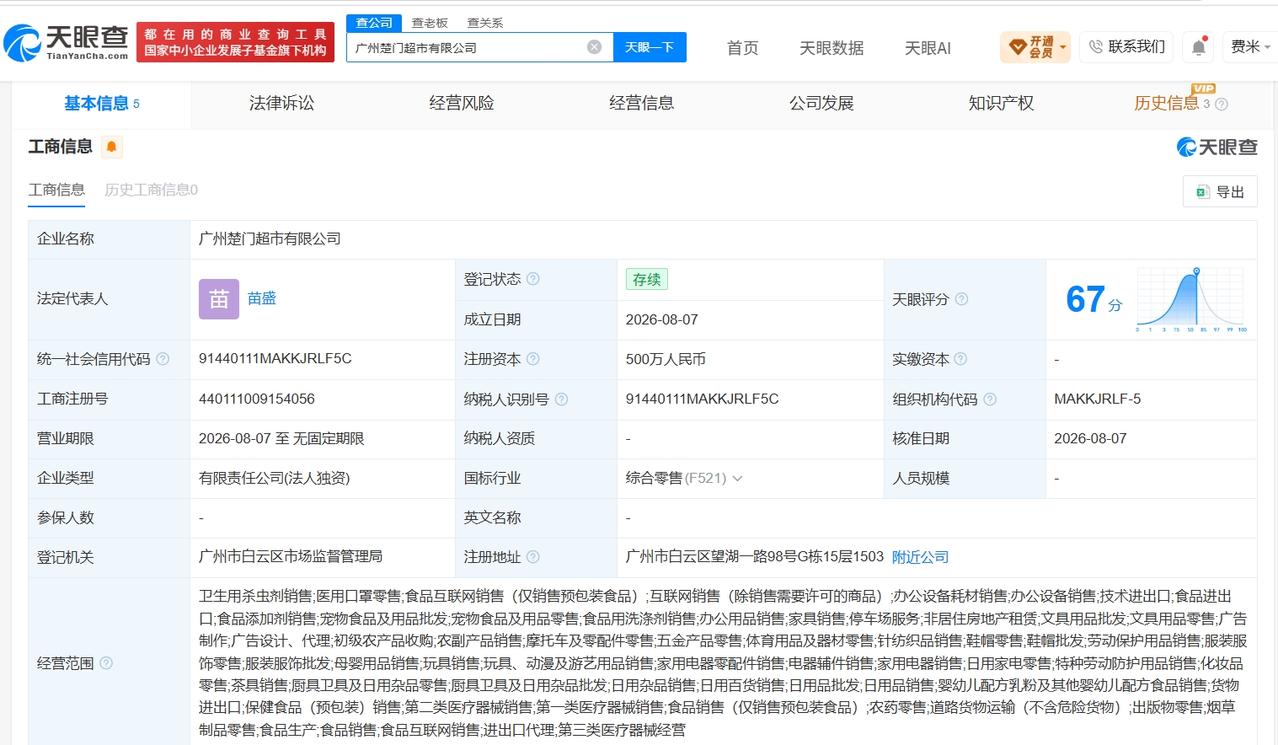
Task: Click the red promotional banner
Action: (235, 42)
